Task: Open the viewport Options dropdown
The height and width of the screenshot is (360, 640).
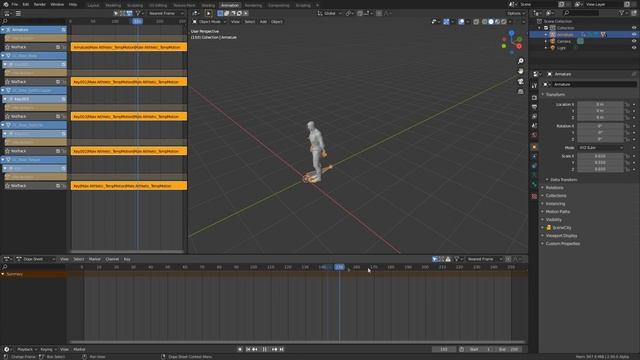Action: tap(516, 13)
